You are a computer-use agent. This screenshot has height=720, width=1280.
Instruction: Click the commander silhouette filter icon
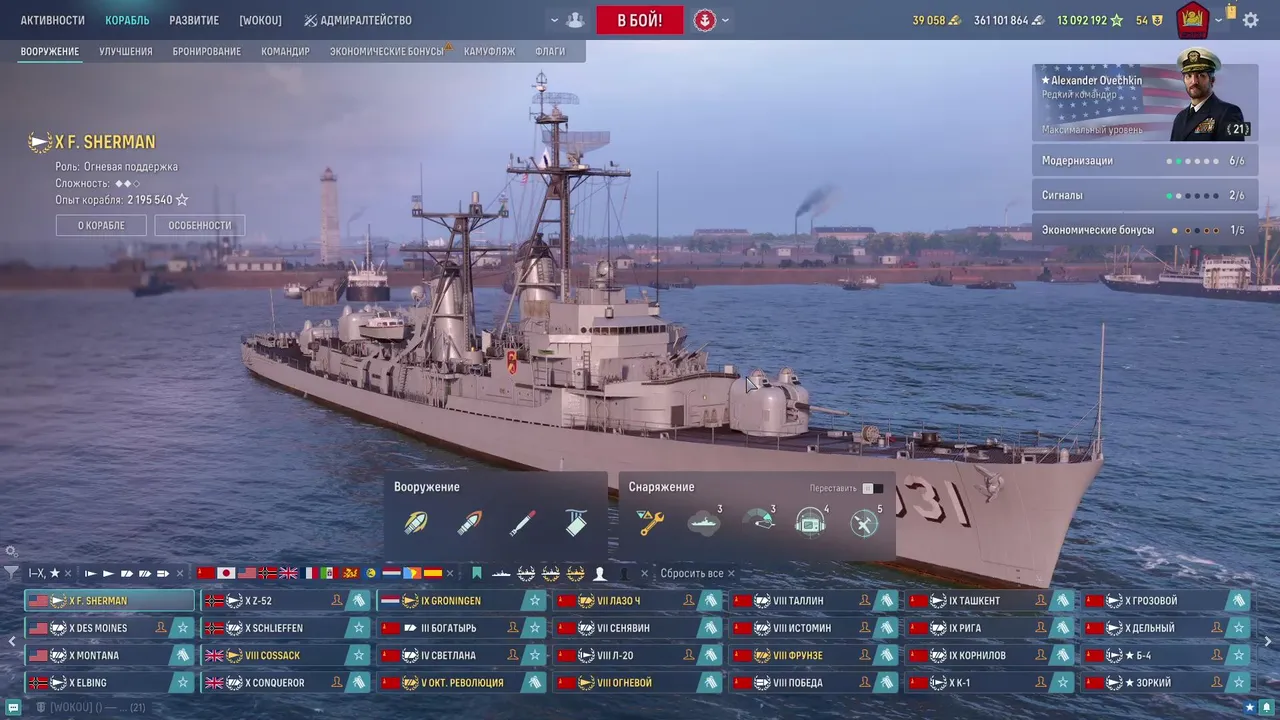600,573
